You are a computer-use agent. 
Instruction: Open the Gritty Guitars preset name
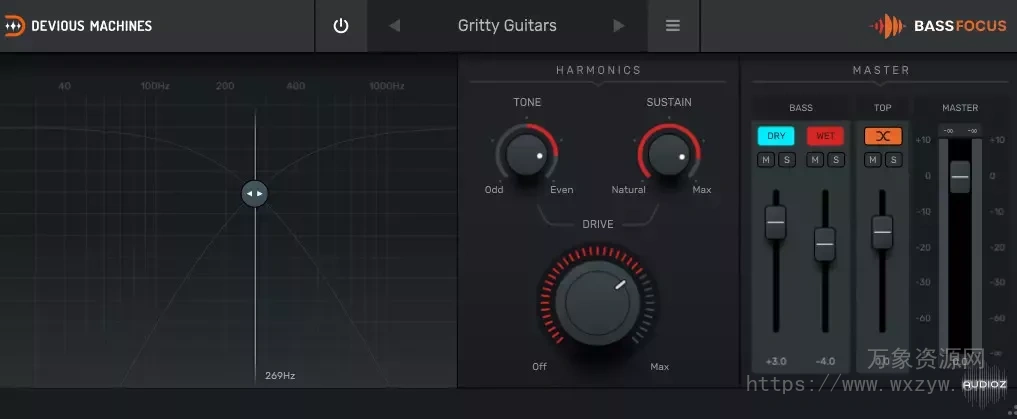(x=507, y=26)
